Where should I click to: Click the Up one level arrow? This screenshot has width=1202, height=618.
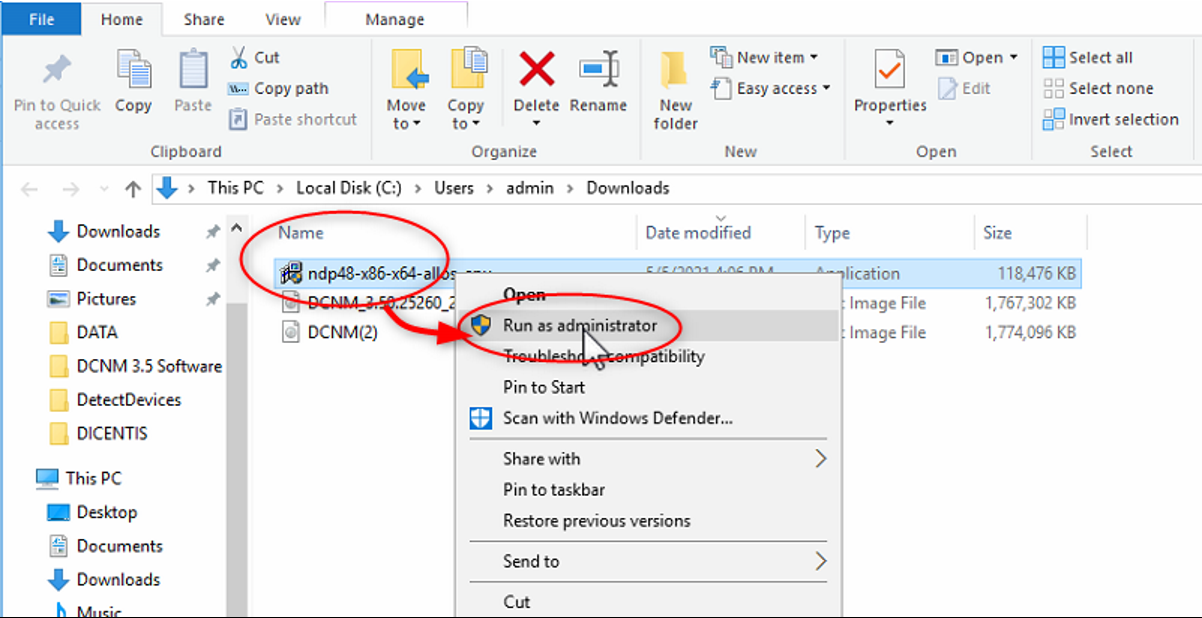point(132,188)
